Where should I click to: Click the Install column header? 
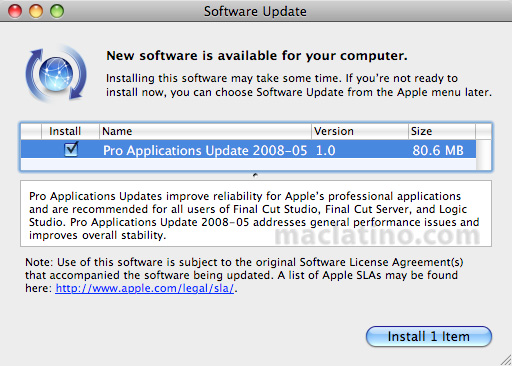70,131
